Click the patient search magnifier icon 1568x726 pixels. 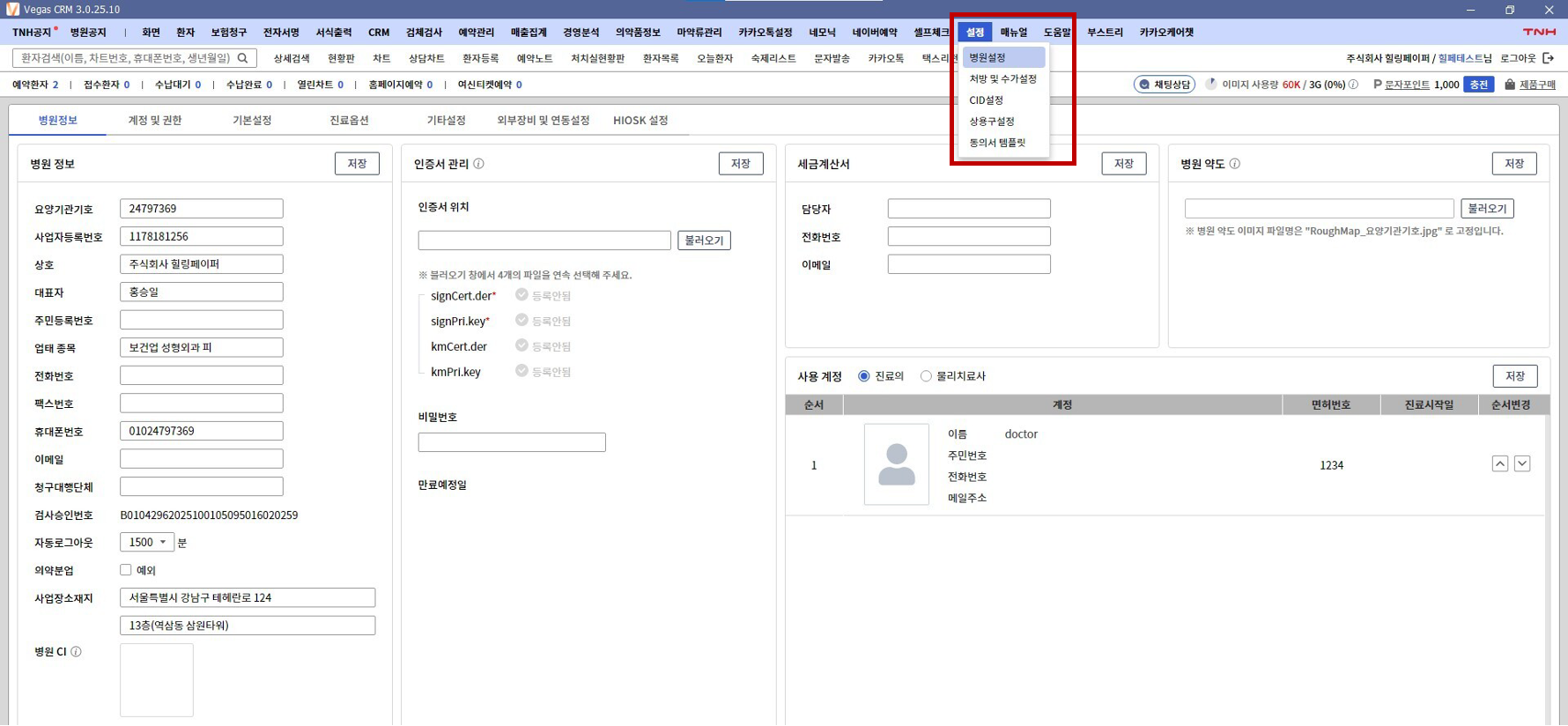[x=243, y=58]
